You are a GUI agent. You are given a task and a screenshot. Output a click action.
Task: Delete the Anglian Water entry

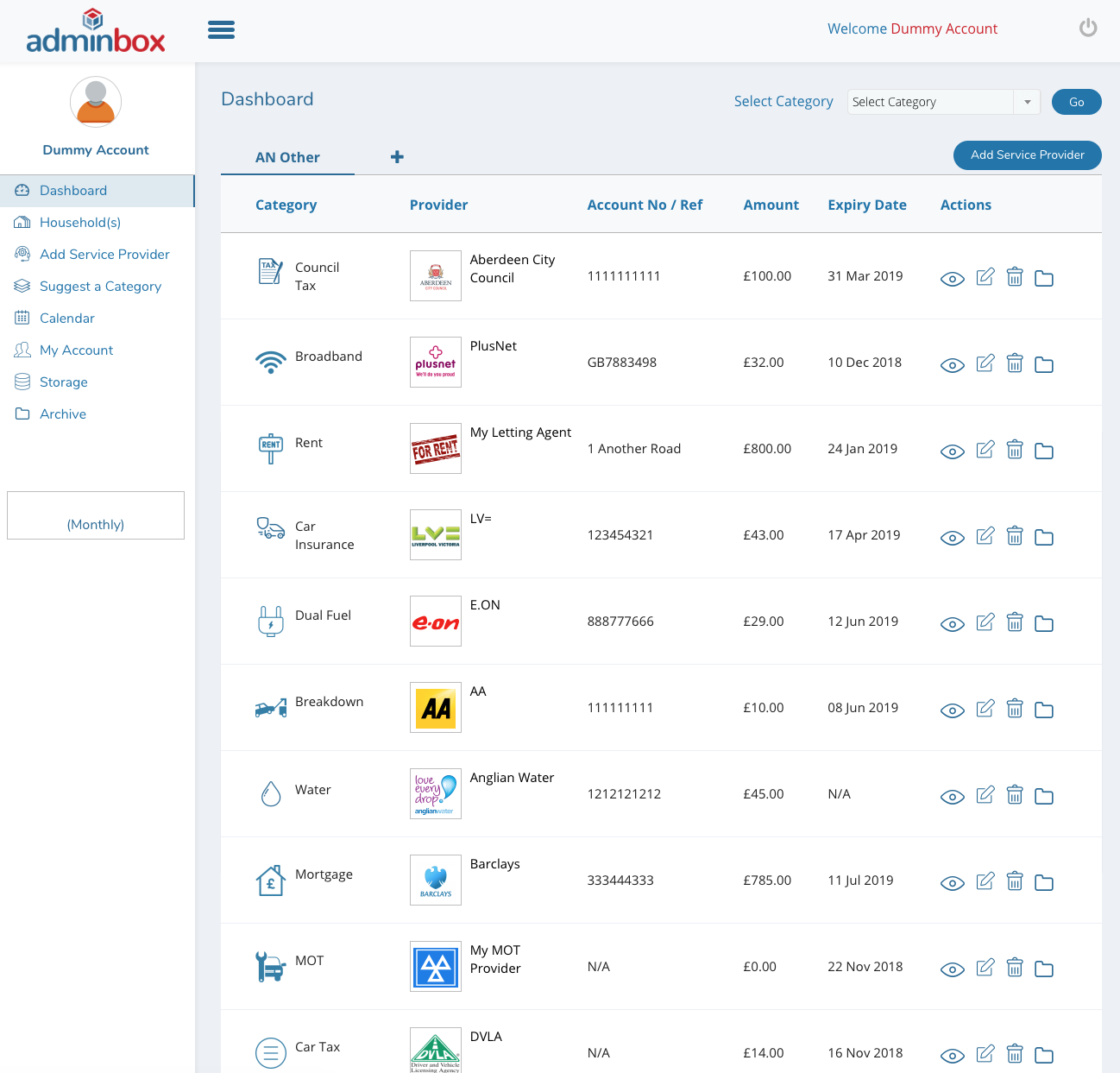(1015, 795)
